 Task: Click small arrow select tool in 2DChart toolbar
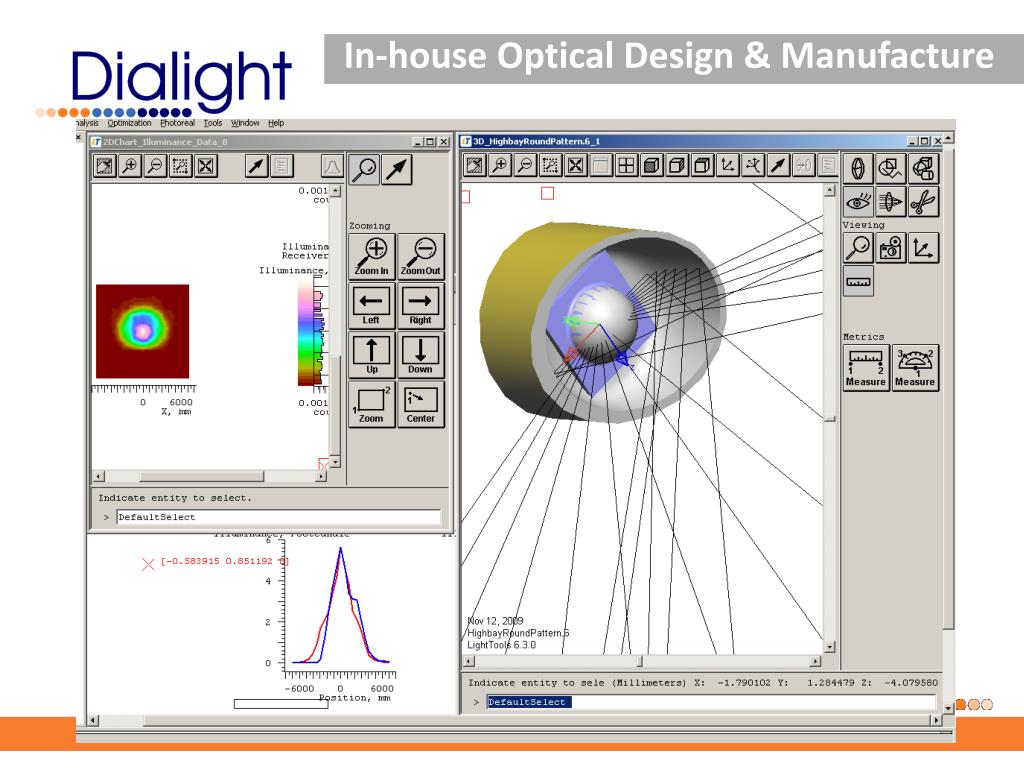(256, 166)
